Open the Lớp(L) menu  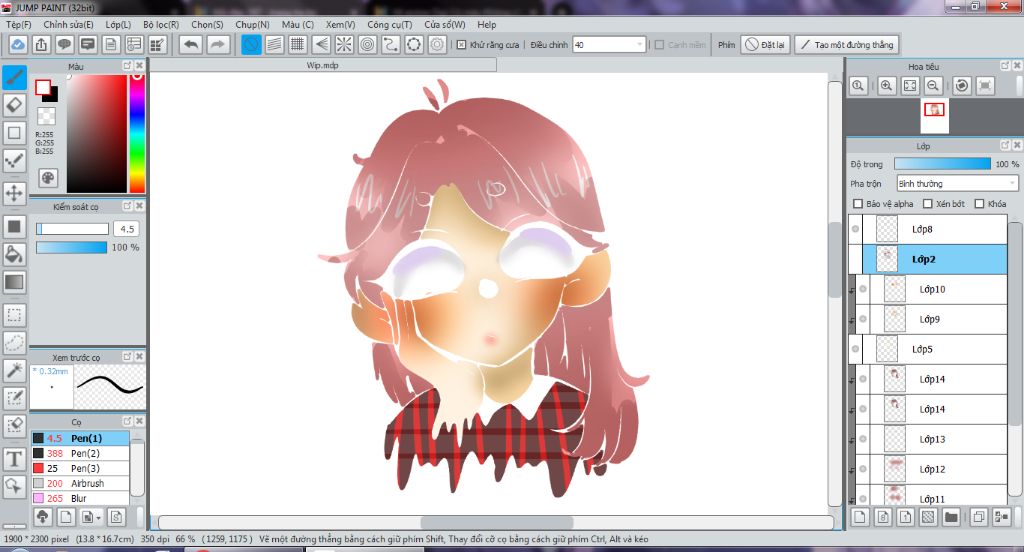click(118, 24)
